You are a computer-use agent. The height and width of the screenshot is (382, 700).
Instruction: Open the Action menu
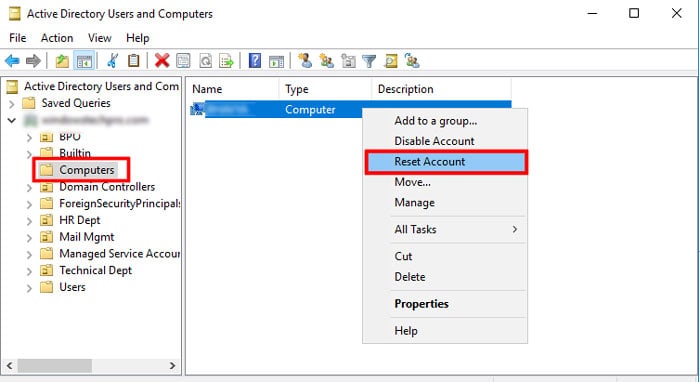click(57, 38)
